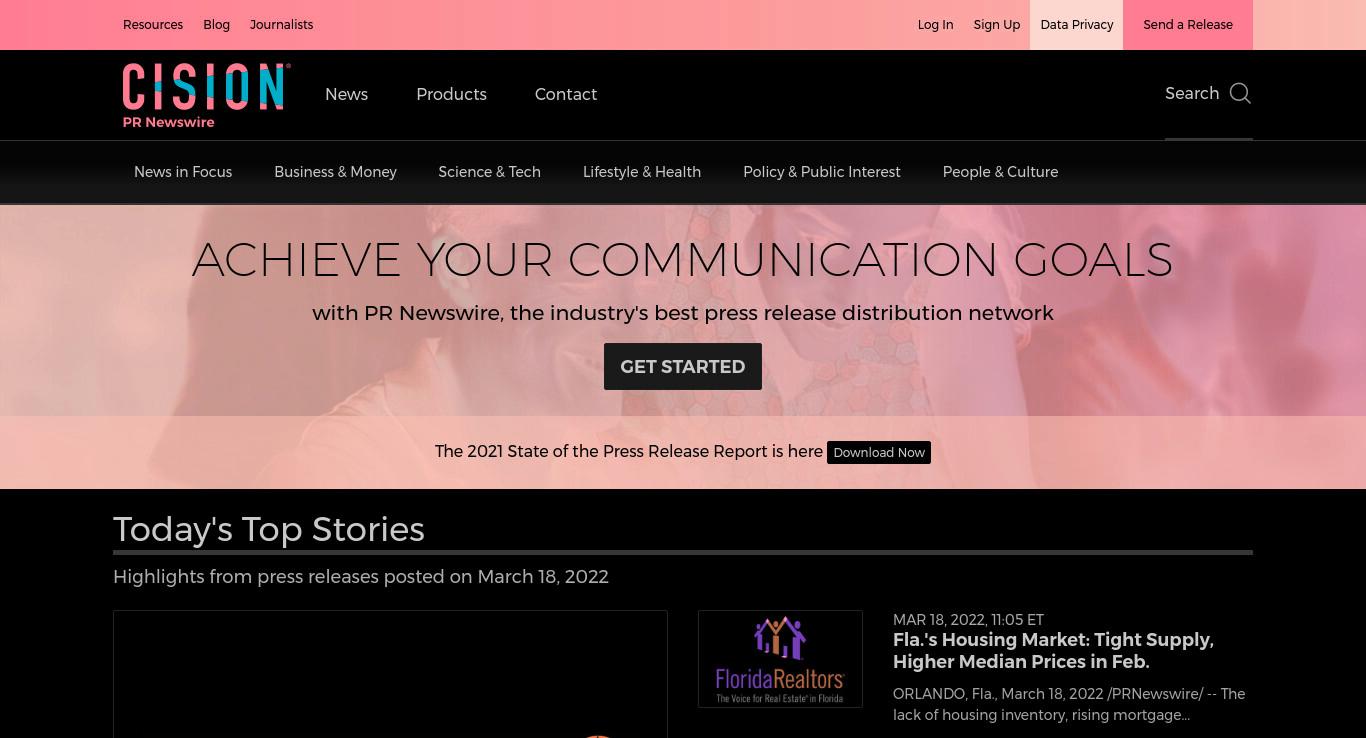1366x738 pixels.
Task: Click the GET STARTED button
Action: click(683, 366)
